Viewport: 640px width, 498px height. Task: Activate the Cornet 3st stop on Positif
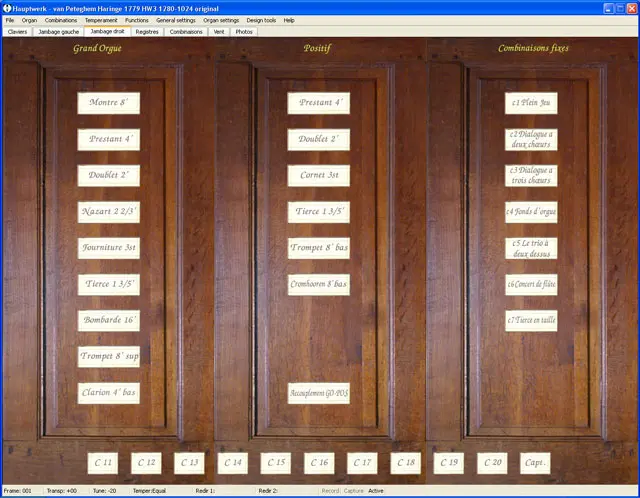point(318,175)
